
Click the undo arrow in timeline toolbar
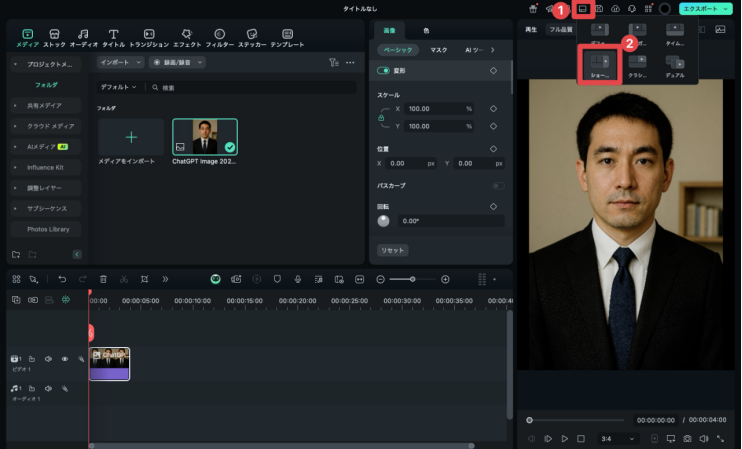pos(62,279)
